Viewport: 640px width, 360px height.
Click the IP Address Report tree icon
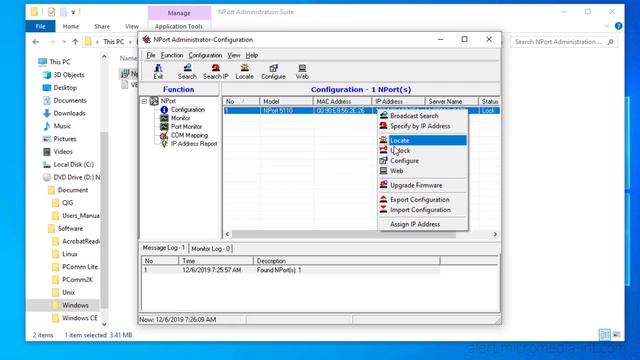pyautogui.click(x=164, y=144)
